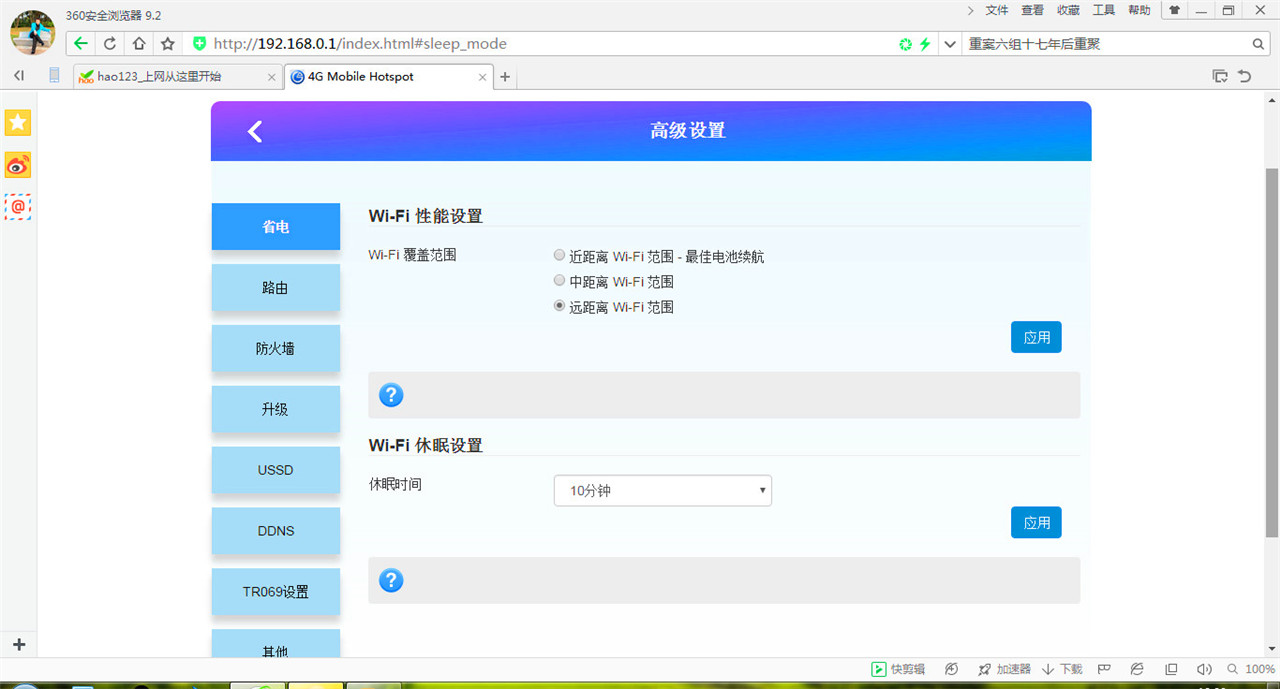This screenshot has height=689, width=1280.
Task: Click the refresh icon in address bar
Action: click(x=108, y=44)
